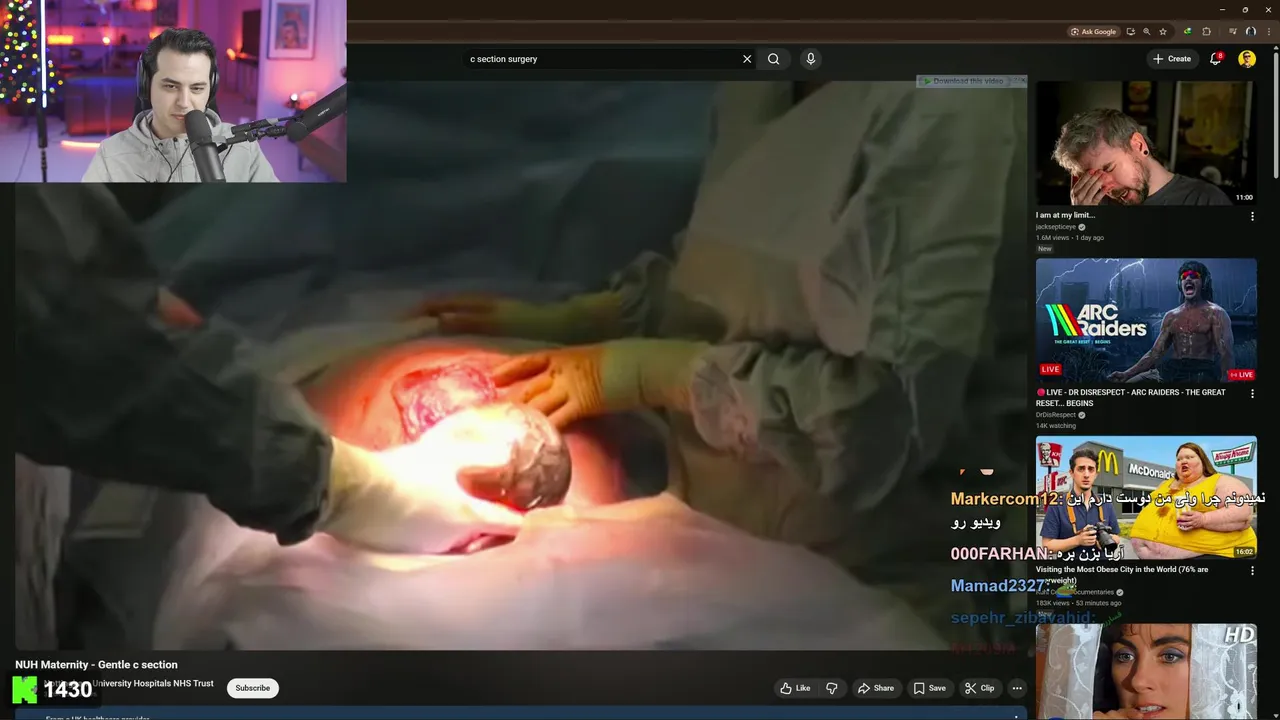The image size is (1280, 720).
Task: Start voice search with the microphone
Action: click(x=811, y=59)
